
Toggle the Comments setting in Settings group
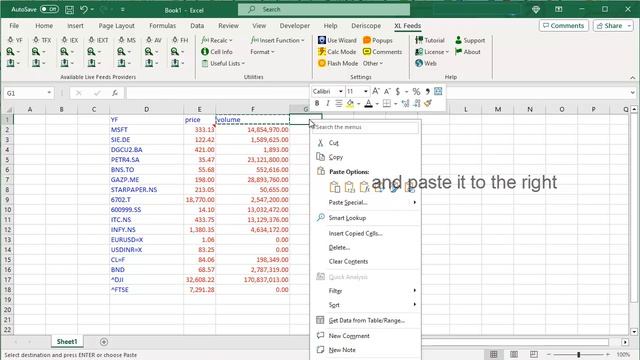[x=382, y=52]
